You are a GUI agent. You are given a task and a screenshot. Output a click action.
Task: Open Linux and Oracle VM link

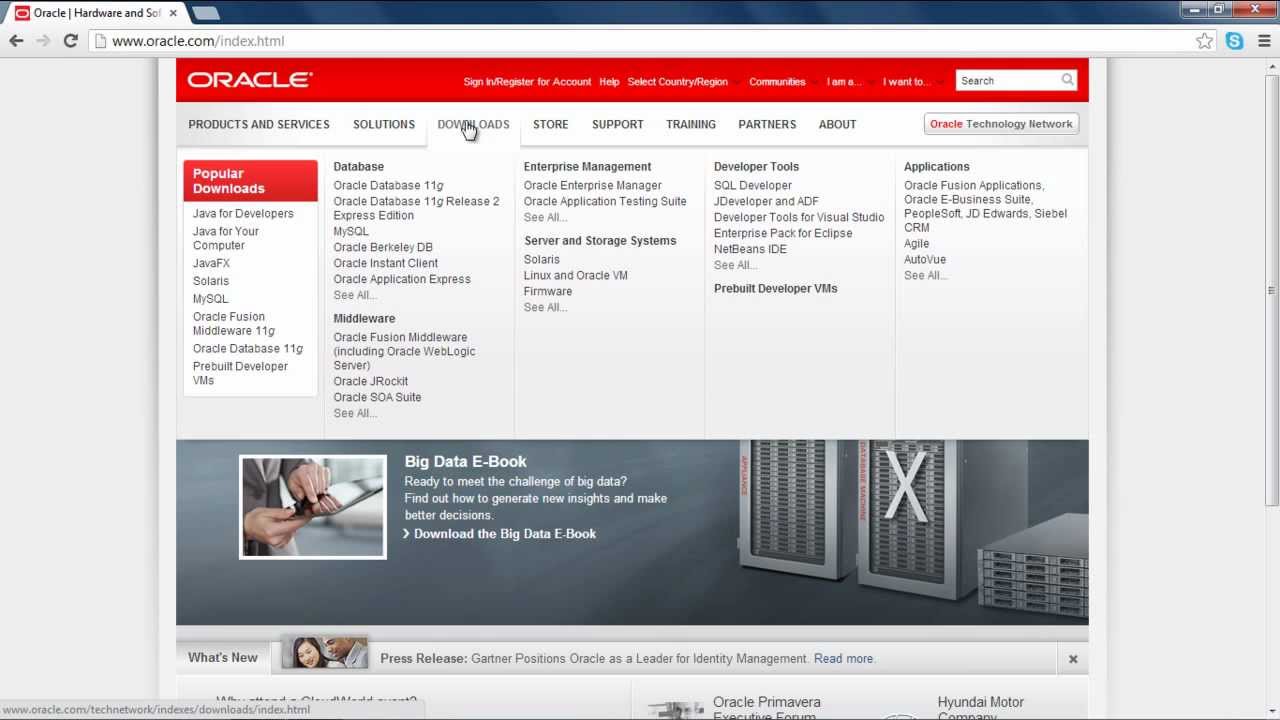pos(576,275)
